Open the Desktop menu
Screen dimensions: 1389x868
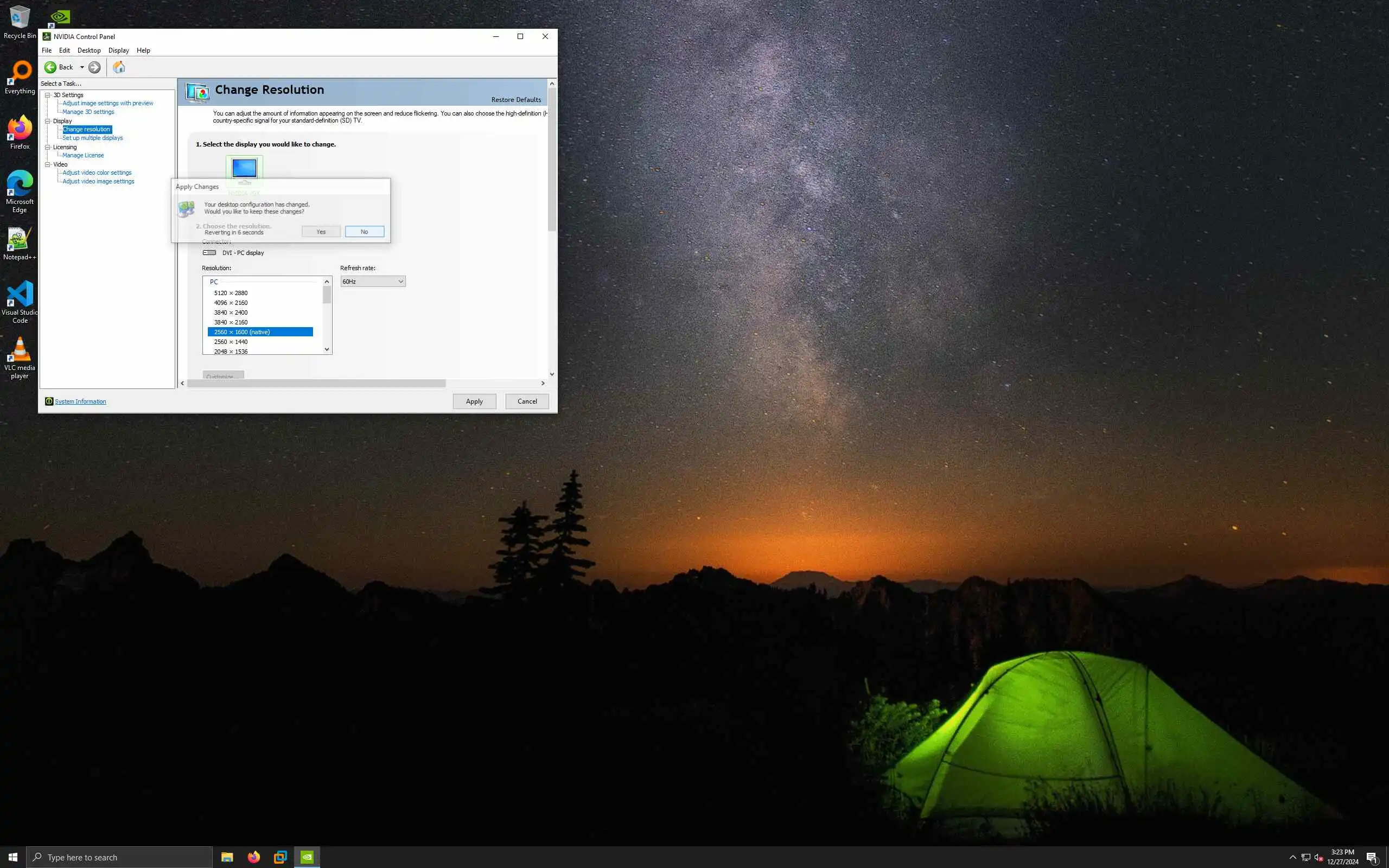point(89,50)
